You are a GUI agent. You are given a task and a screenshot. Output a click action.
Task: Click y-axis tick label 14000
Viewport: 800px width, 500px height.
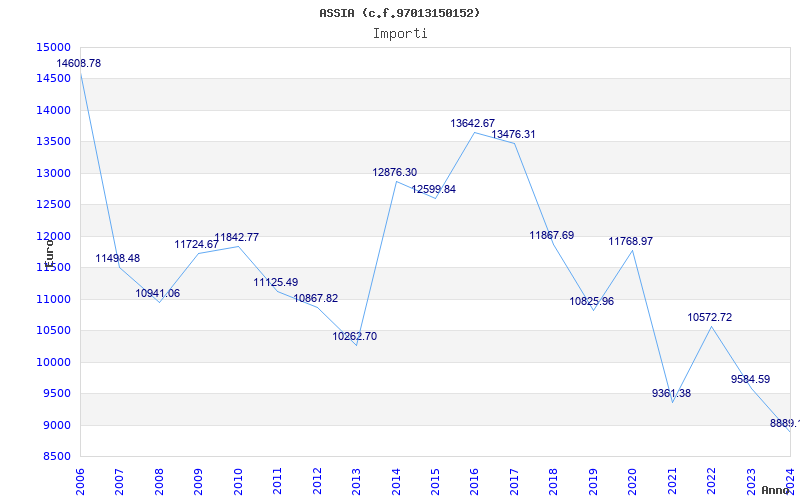click(x=53, y=110)
